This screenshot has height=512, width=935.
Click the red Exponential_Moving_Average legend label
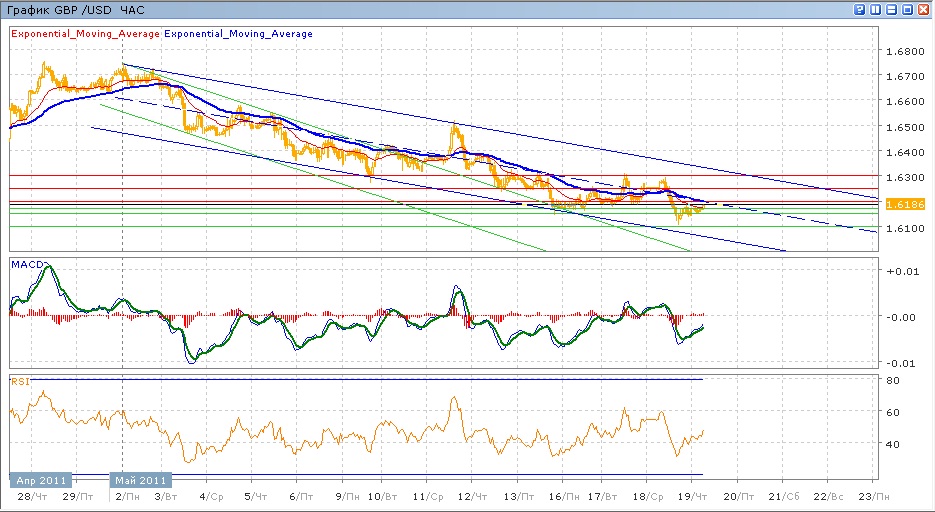[x=84, y=34]
